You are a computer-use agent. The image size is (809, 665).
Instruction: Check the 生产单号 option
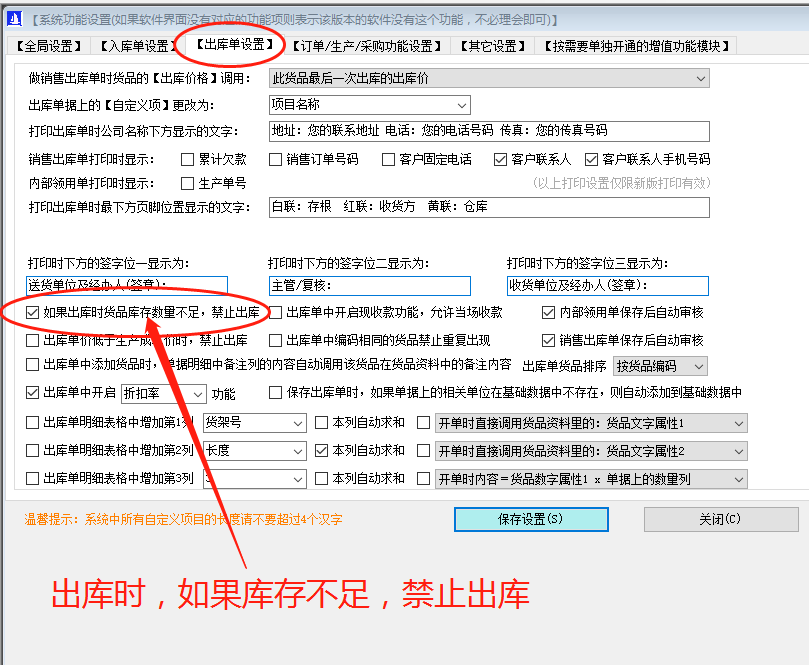pos(186,182)
